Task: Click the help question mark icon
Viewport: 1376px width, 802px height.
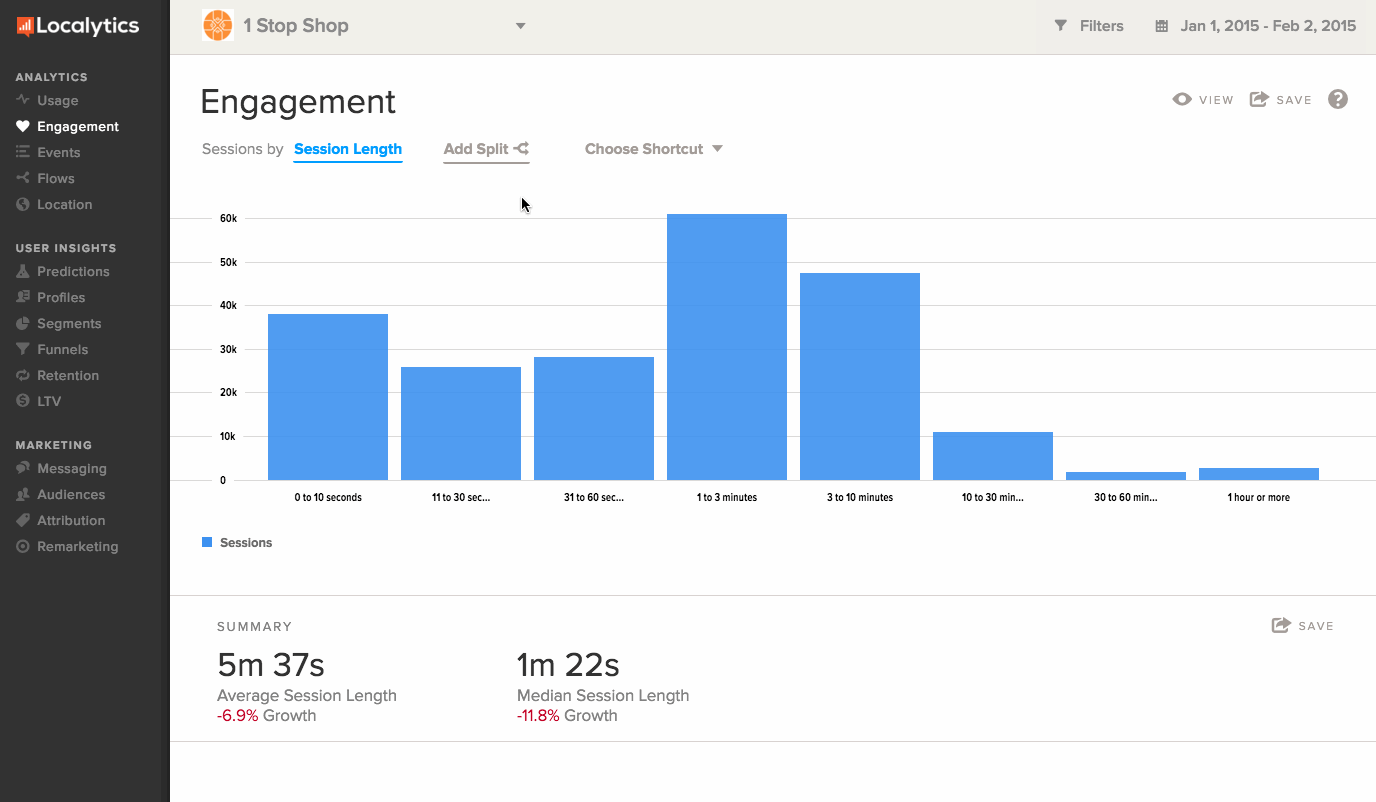Action: pos(1338,99)
